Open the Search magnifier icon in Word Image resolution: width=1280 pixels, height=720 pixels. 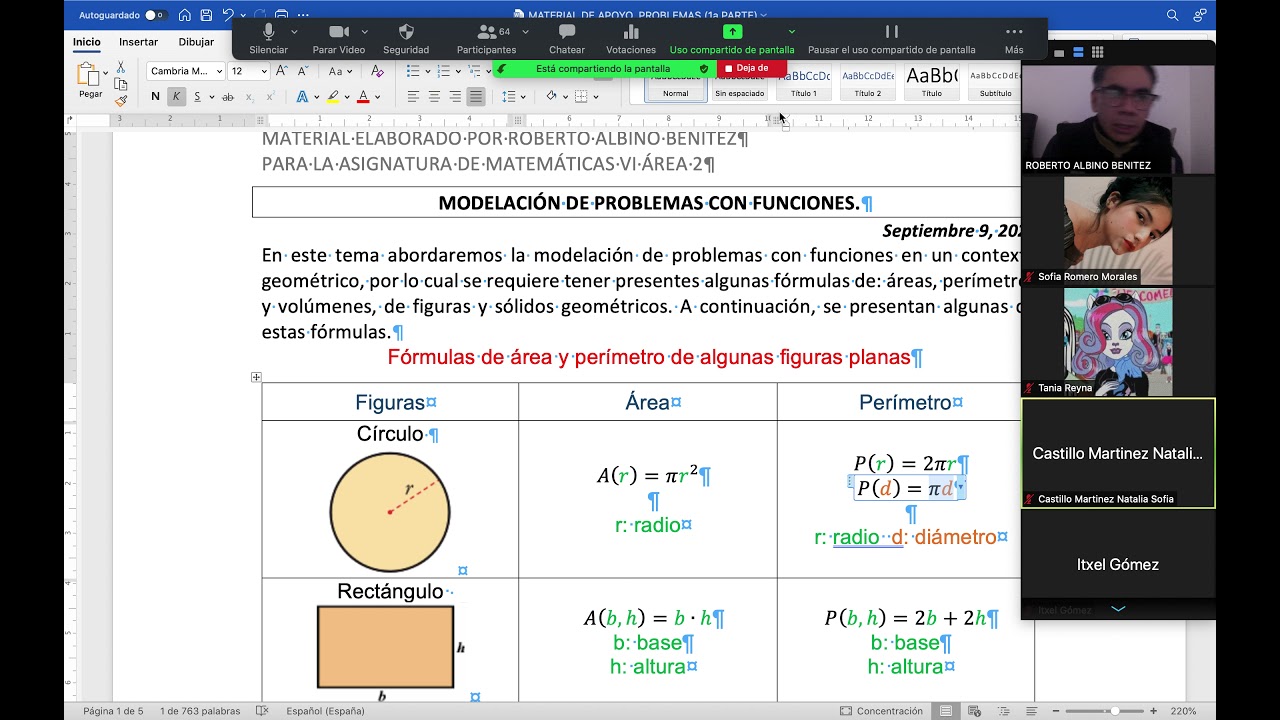[1173, 15]
